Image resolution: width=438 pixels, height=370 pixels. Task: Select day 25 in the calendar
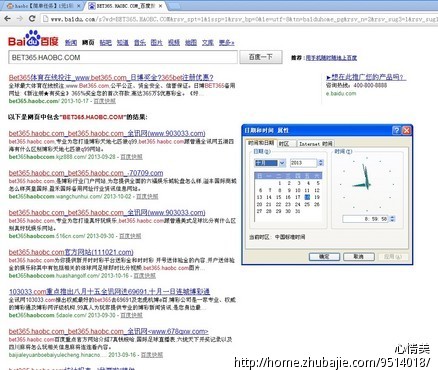pos(307,204)
